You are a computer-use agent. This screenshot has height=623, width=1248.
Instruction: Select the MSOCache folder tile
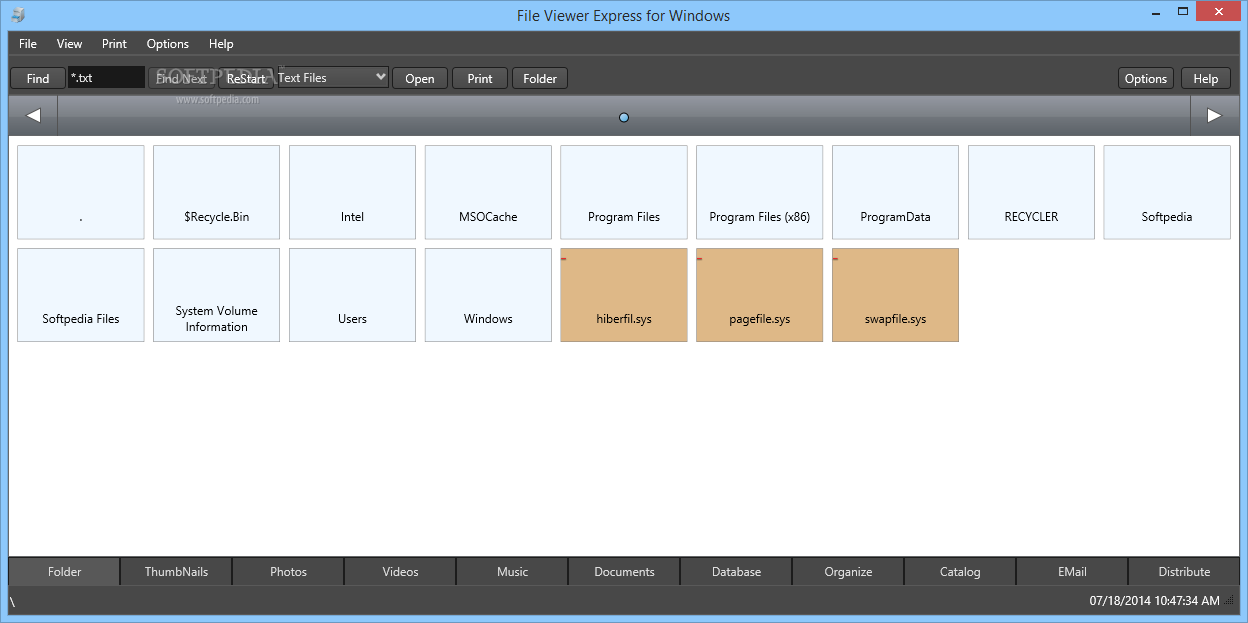pos(488,192)
